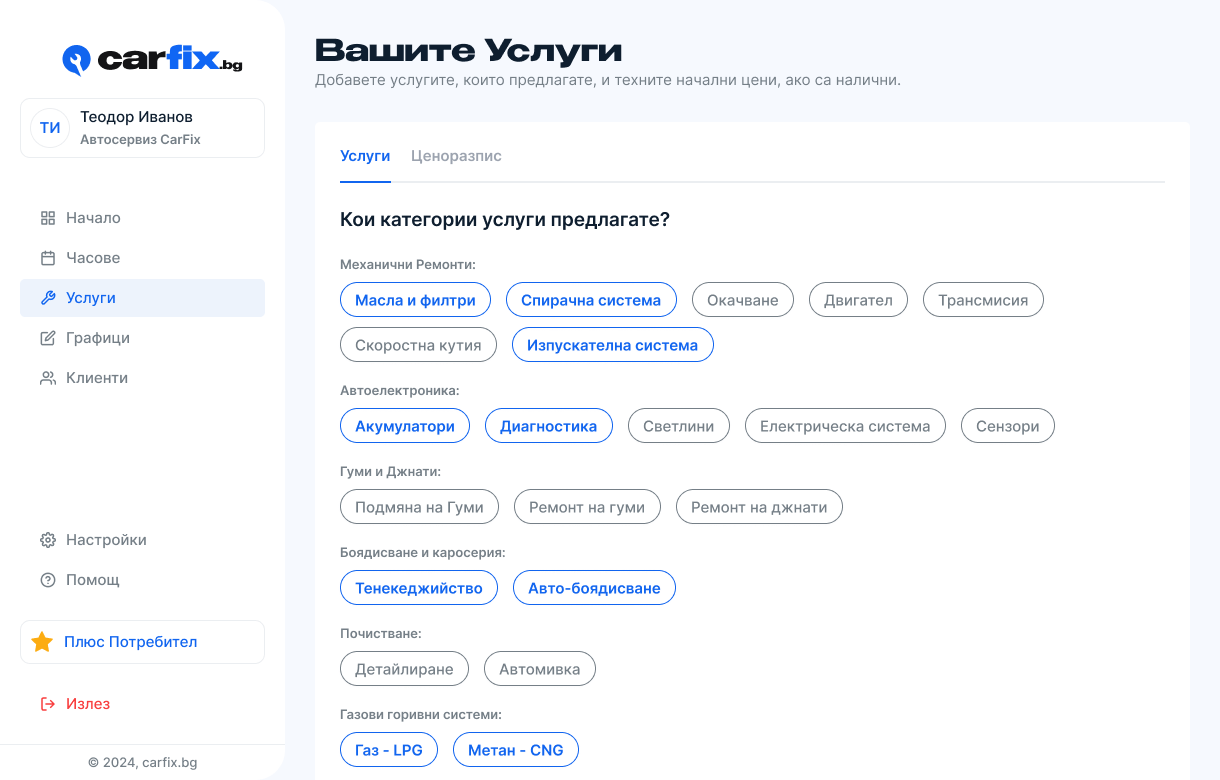Image resolution: width=1220 pixels, height=780 pixels.
Task: Deselect the Масла и филтри category
Action: pyautogui.click(x=415, y=300)
